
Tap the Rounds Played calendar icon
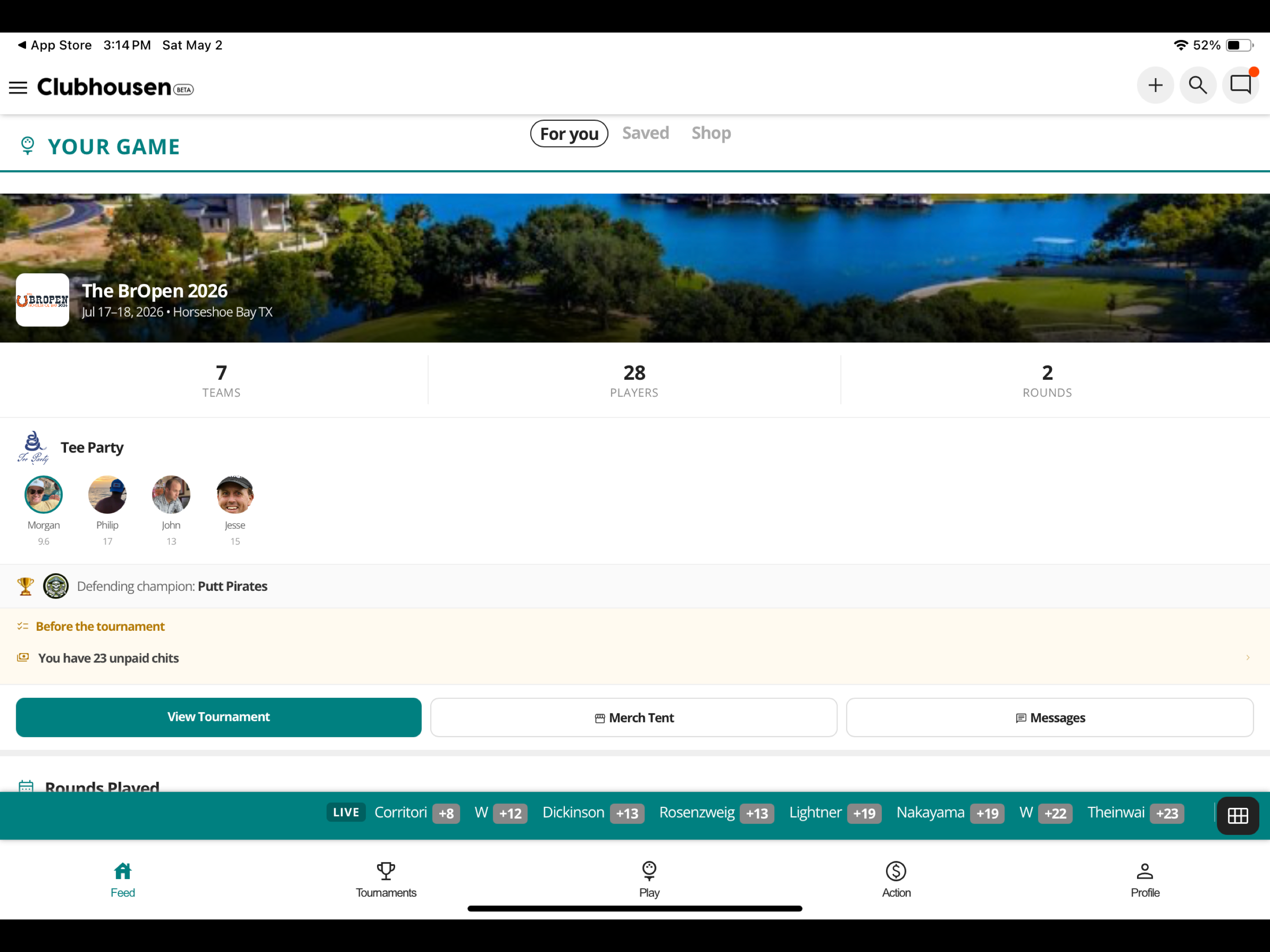point(26,786)
